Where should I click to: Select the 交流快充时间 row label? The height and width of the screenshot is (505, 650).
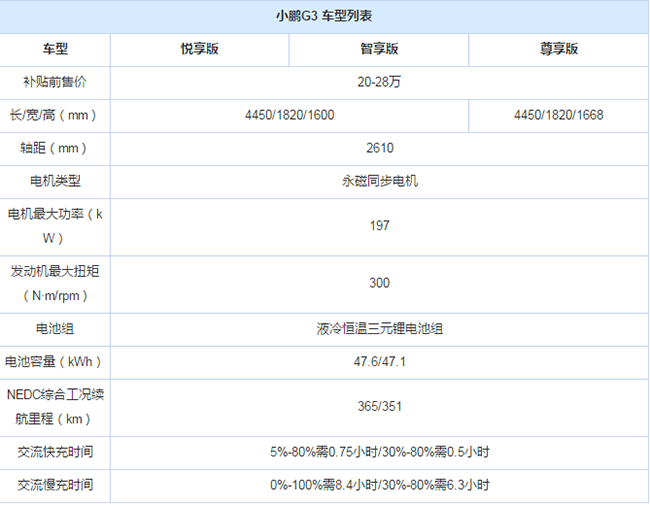point(55,452)
